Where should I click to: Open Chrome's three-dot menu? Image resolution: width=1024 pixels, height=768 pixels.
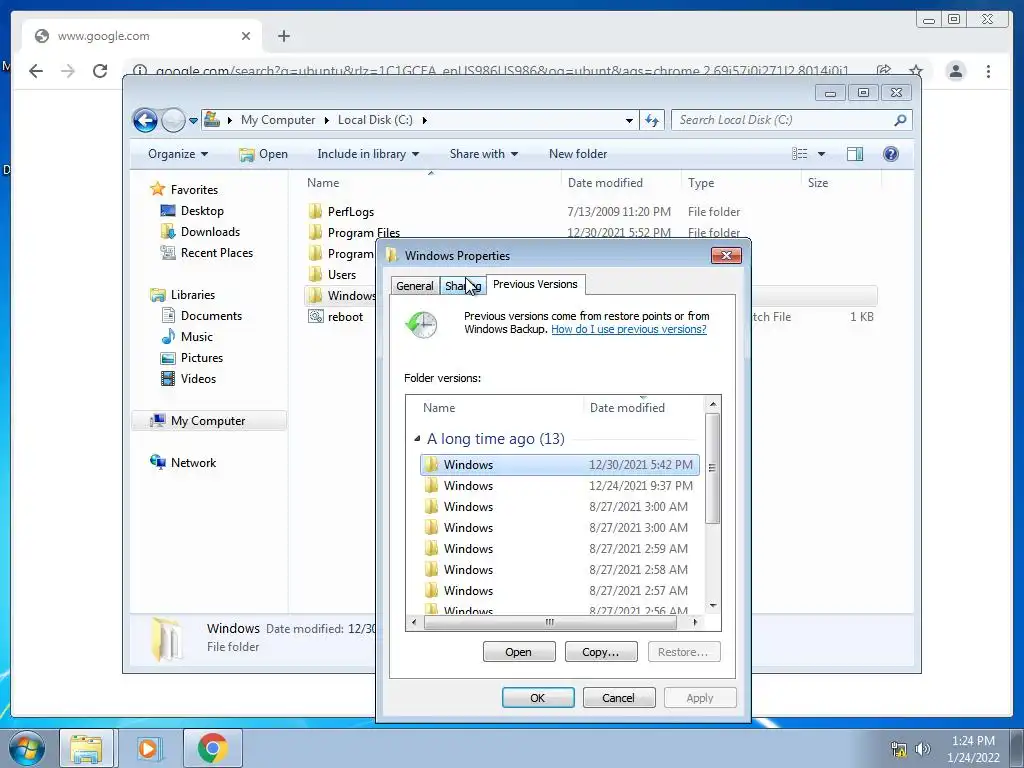coord(988,71)
